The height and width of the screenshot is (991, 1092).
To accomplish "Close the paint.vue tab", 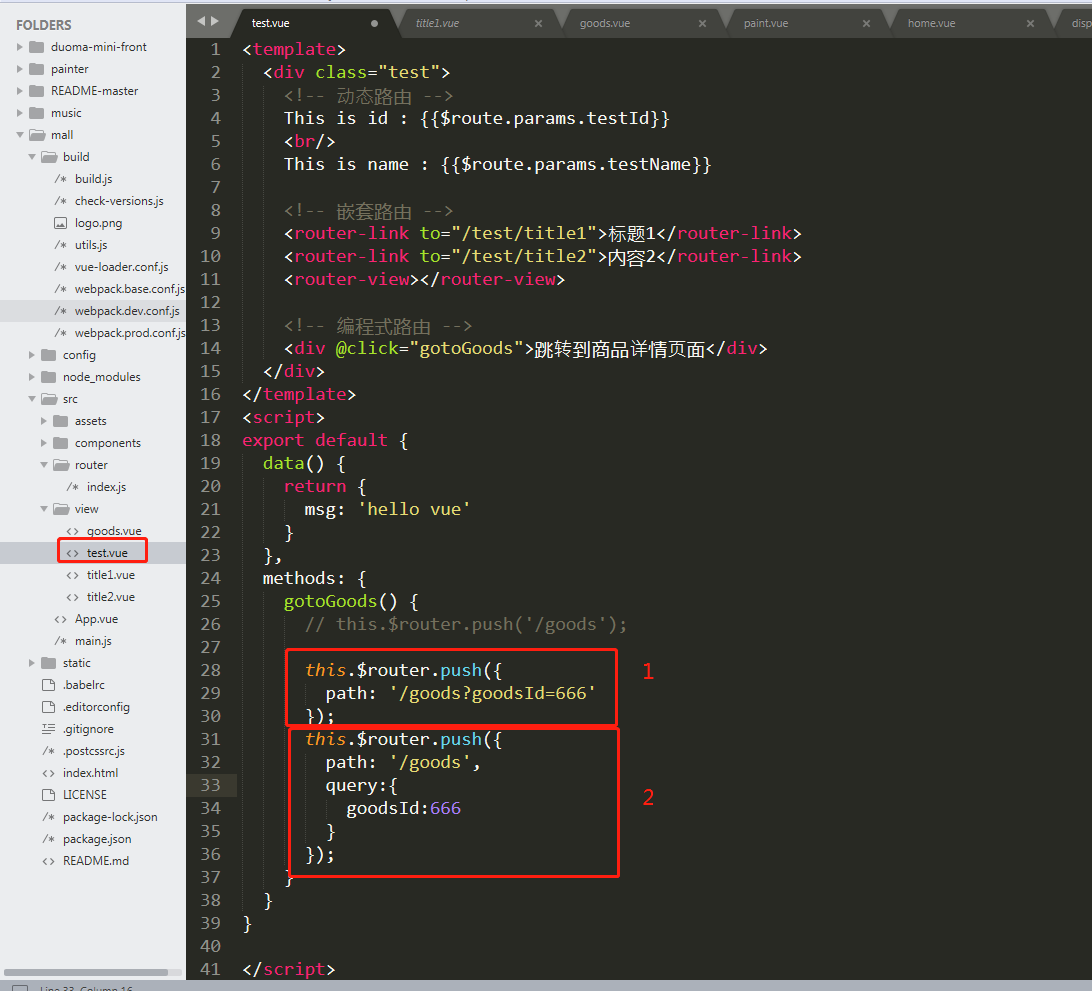I will [x=866, y=23].
